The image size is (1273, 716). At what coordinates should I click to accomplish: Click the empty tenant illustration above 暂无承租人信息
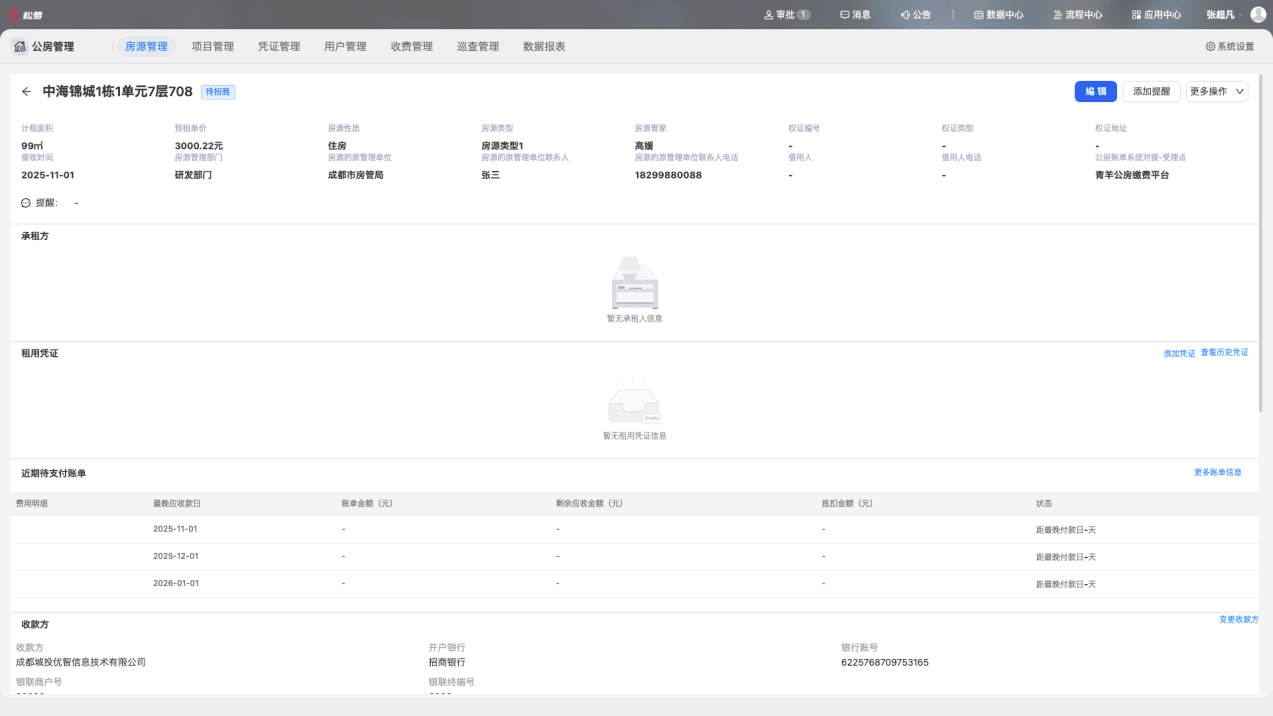point(634,283)
